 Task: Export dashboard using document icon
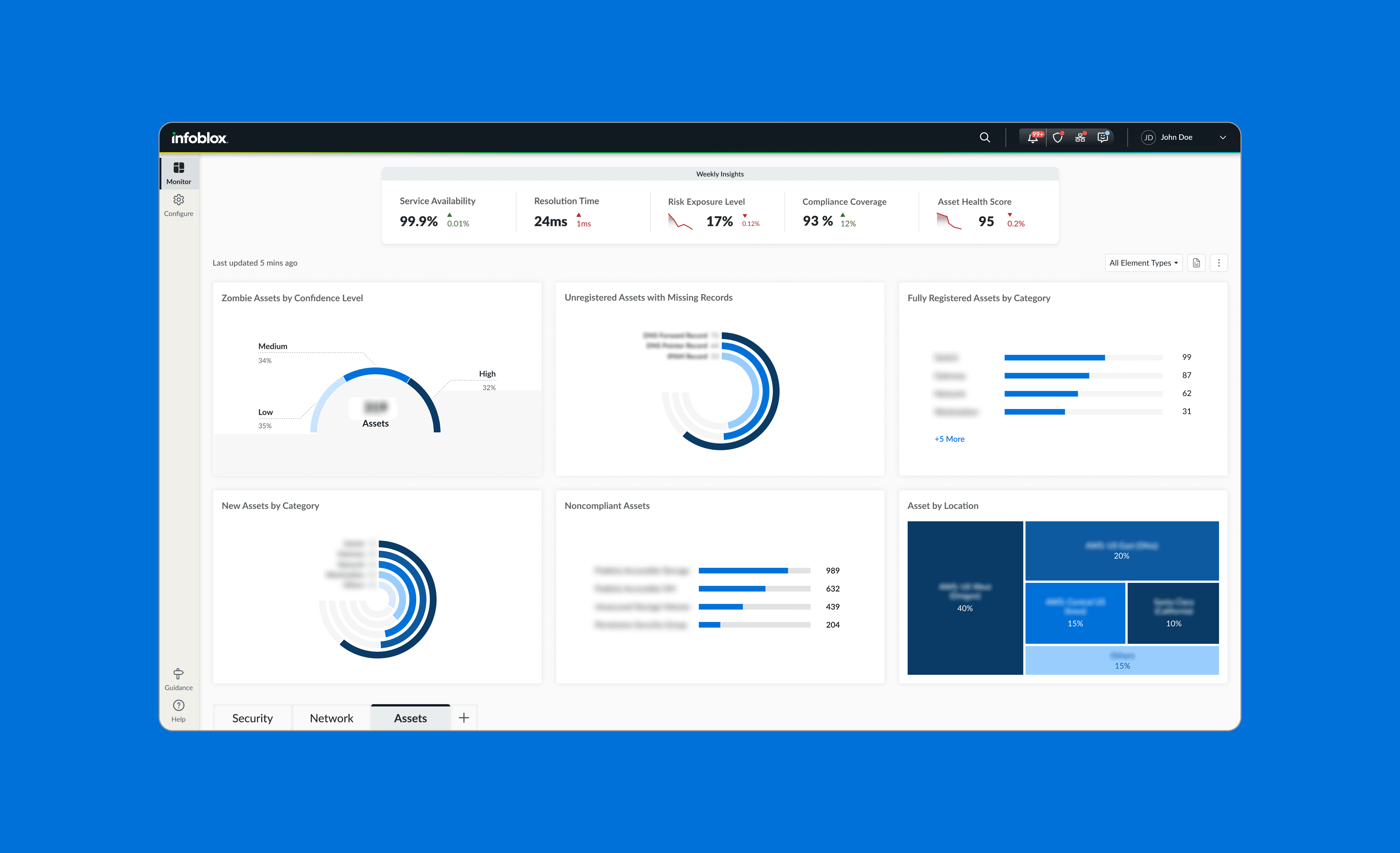tap(1196, 263)
